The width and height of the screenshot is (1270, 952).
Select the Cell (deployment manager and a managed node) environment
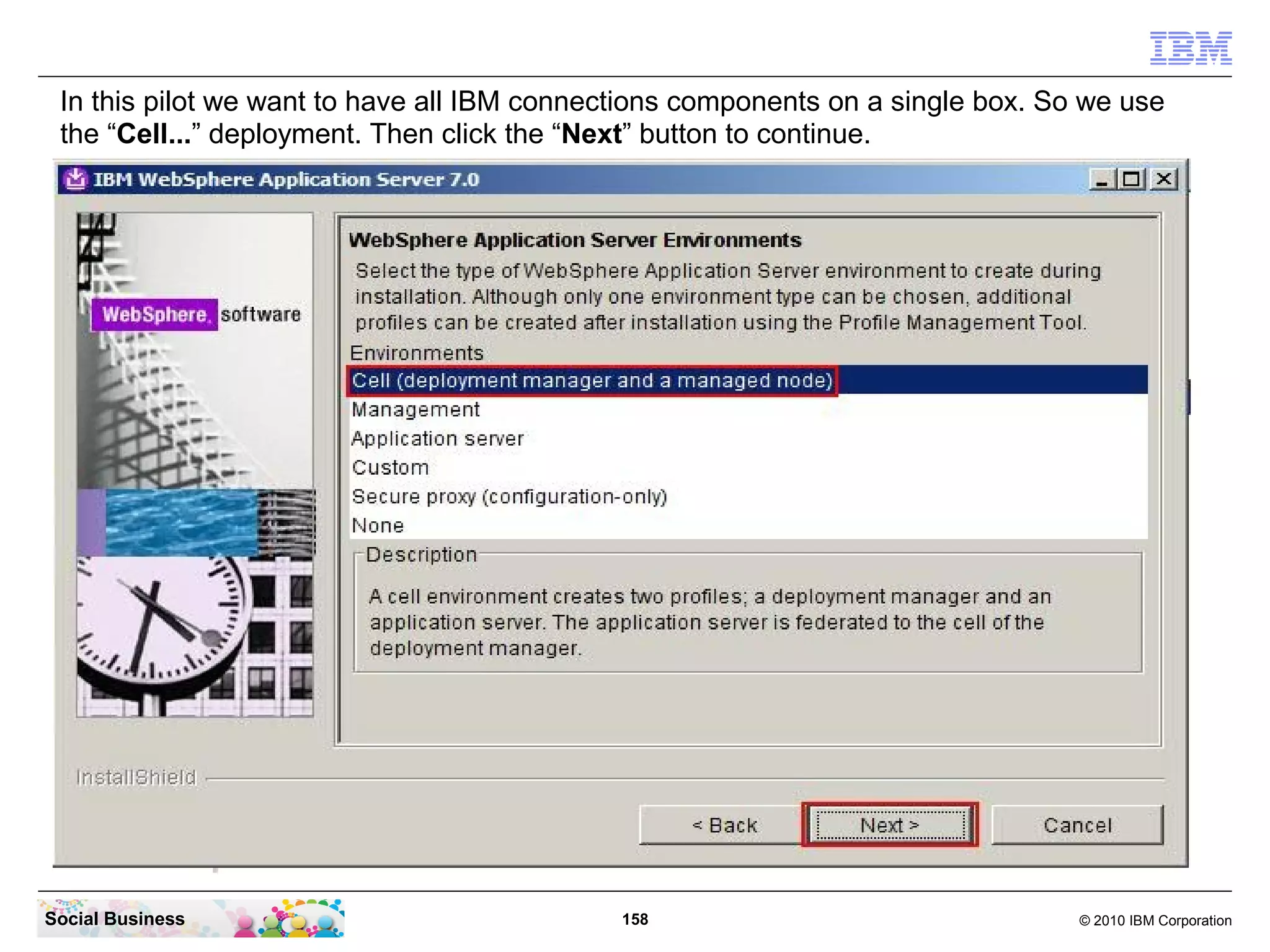point(747,380)
